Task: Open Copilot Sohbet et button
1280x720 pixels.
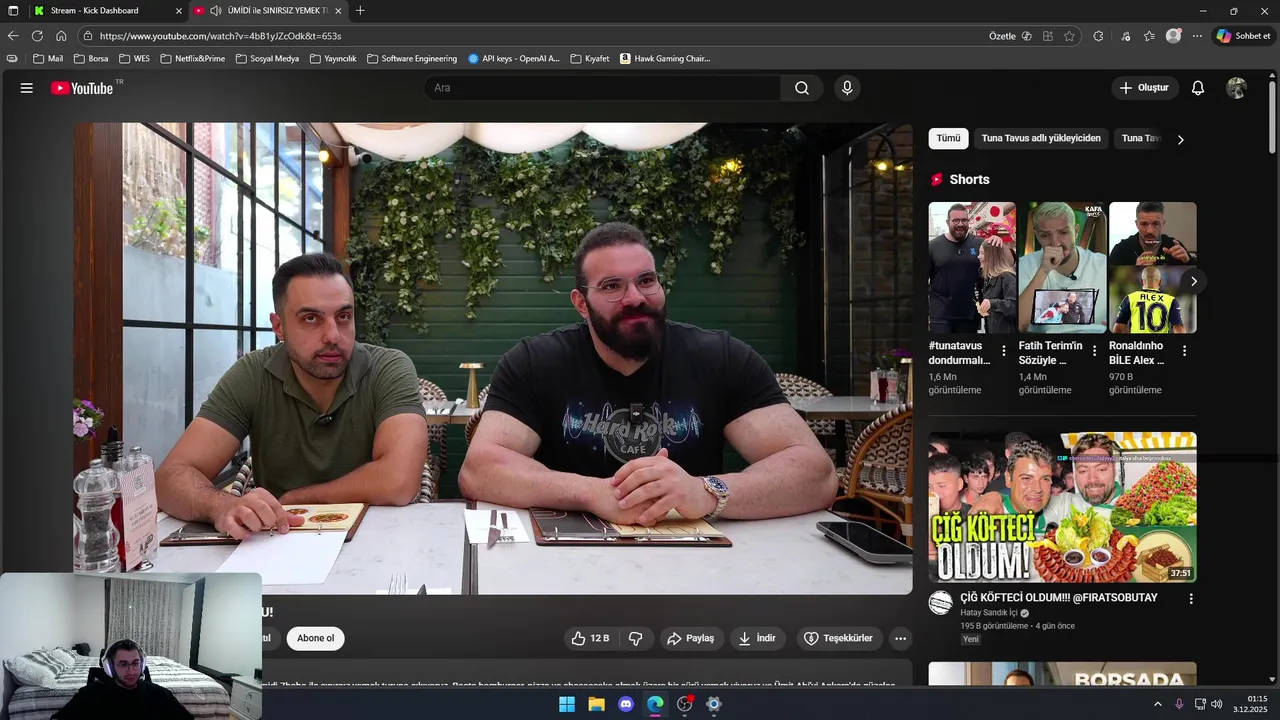Action: [1243, 36]
